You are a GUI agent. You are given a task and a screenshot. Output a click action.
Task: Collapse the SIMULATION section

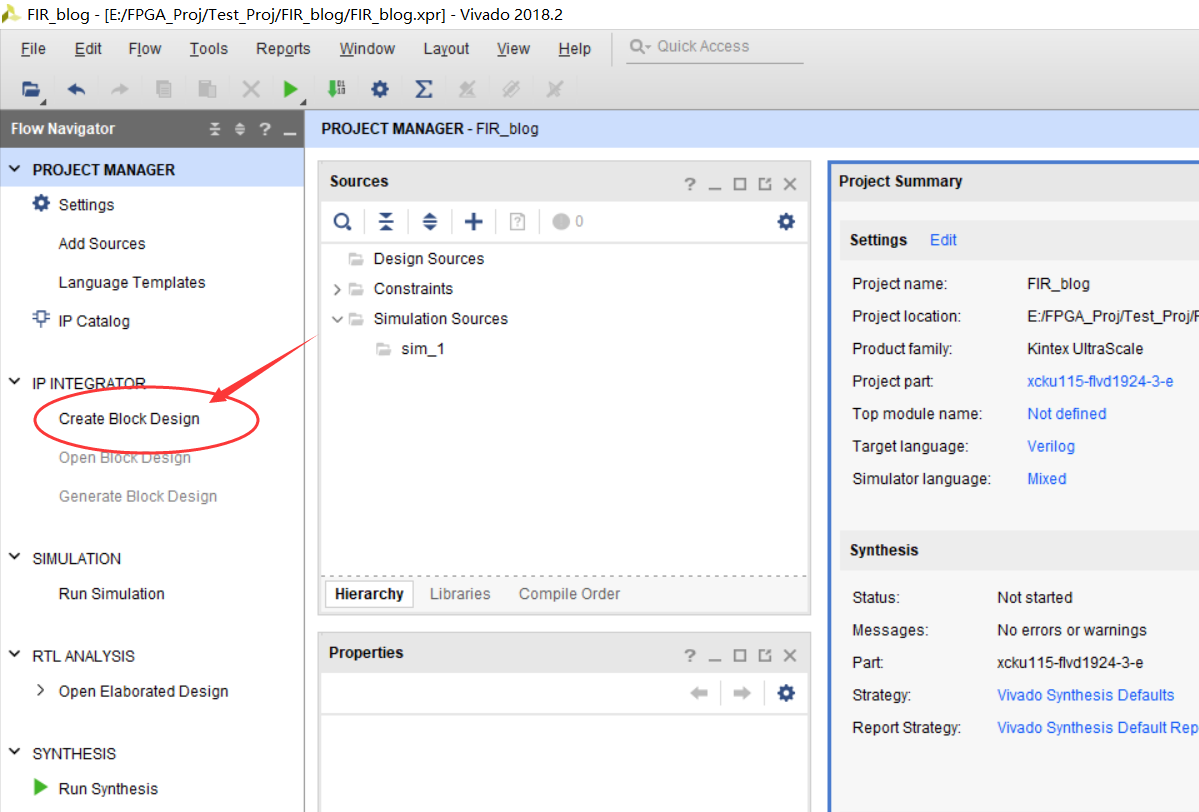coord(15,557)
